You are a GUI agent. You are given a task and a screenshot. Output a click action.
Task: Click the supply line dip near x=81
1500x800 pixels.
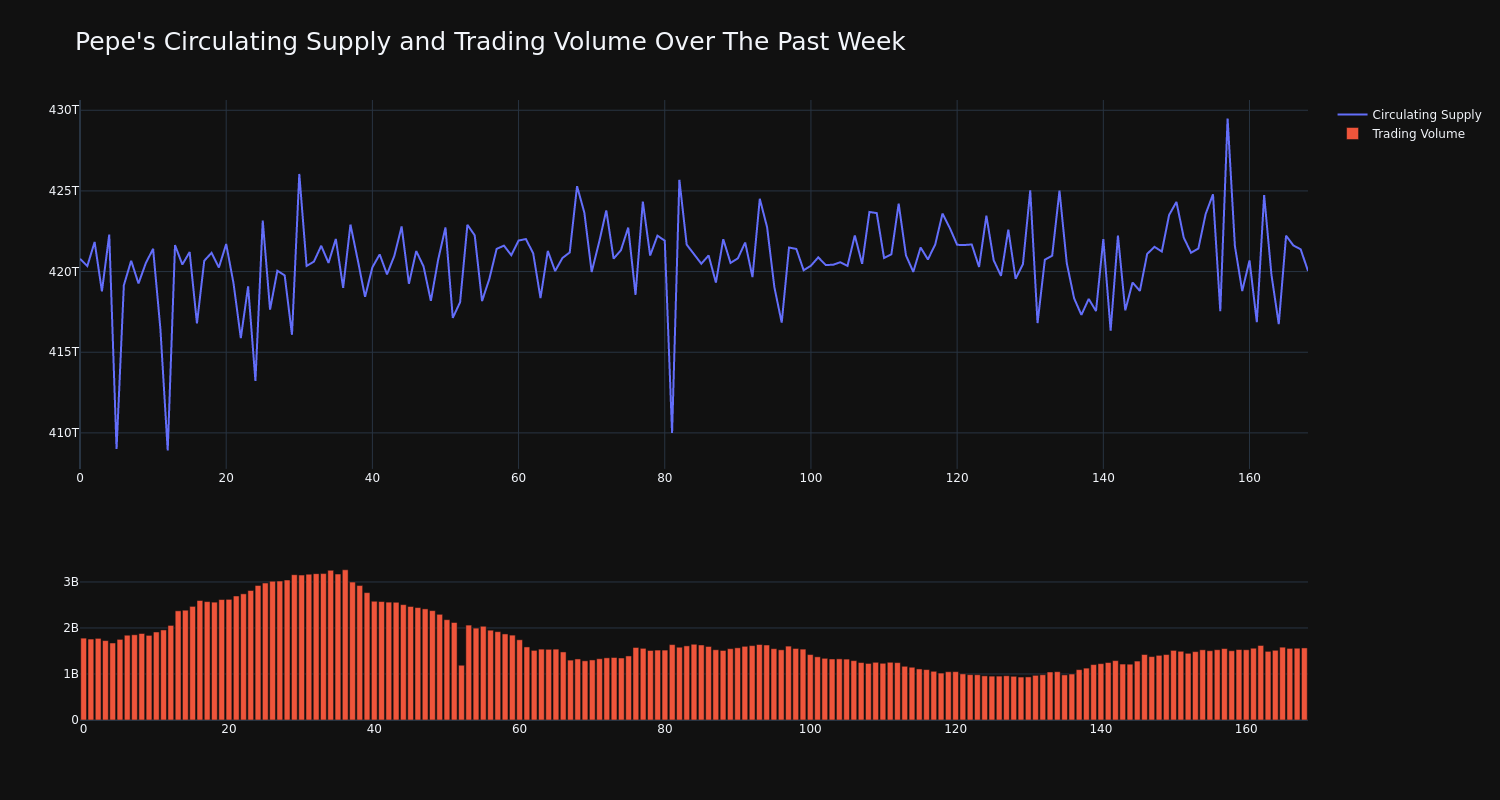672,432
